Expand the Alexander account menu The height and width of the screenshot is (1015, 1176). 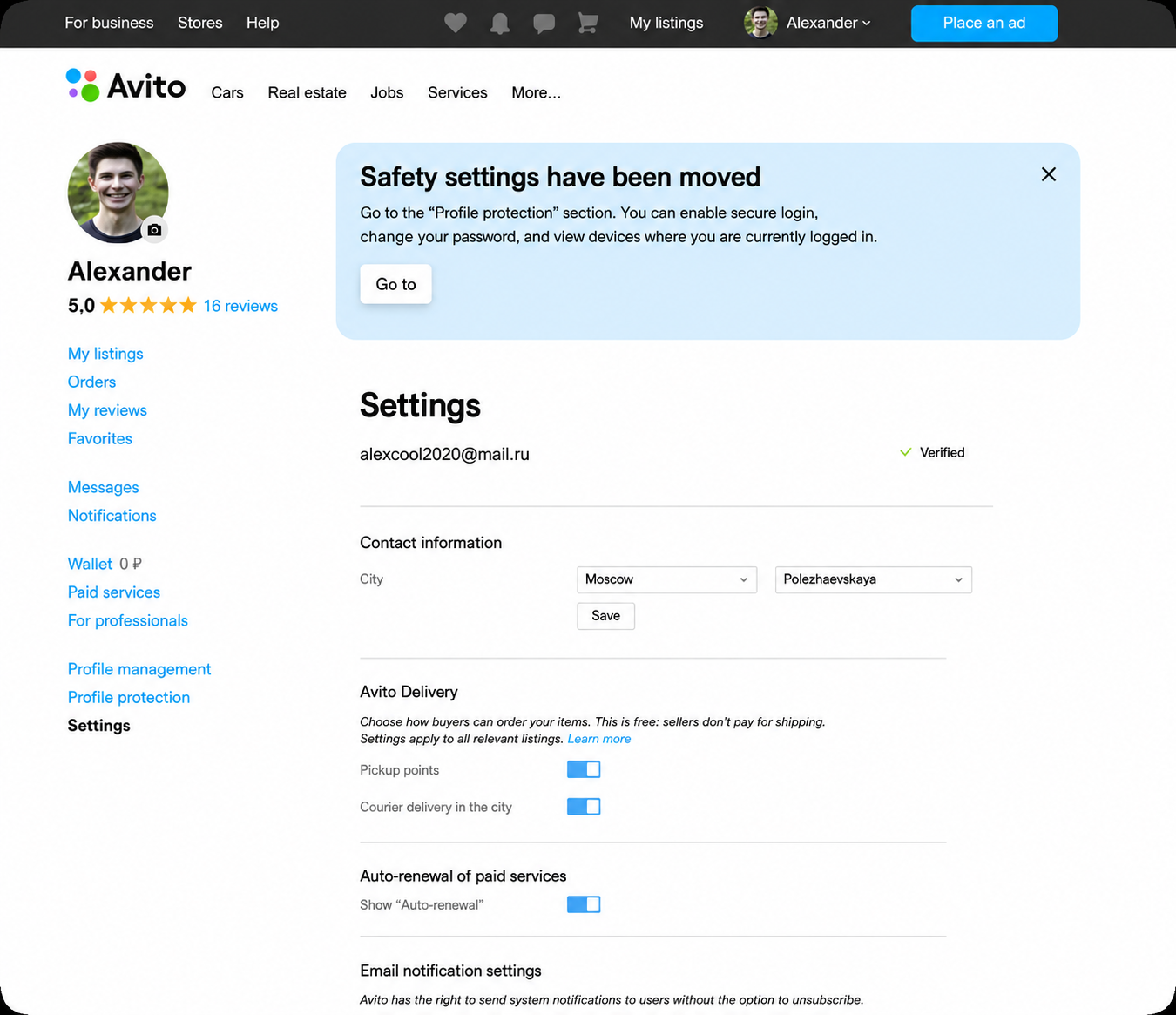coord(828,23)
